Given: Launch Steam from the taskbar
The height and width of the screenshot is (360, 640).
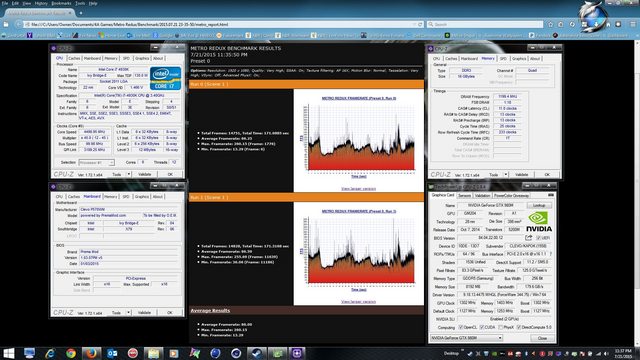Looking at the screenshot, I should tap(256, 353).
